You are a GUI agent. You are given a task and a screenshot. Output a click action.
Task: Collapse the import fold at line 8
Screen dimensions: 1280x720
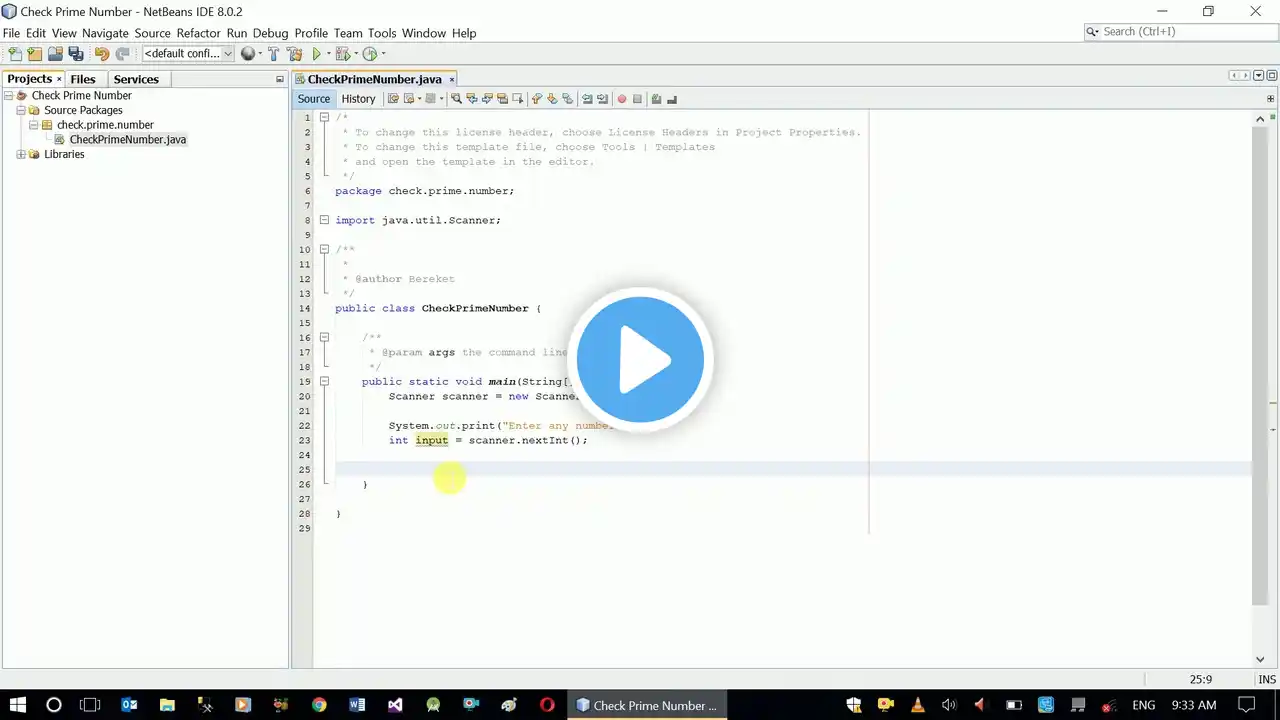pos(324,220)
